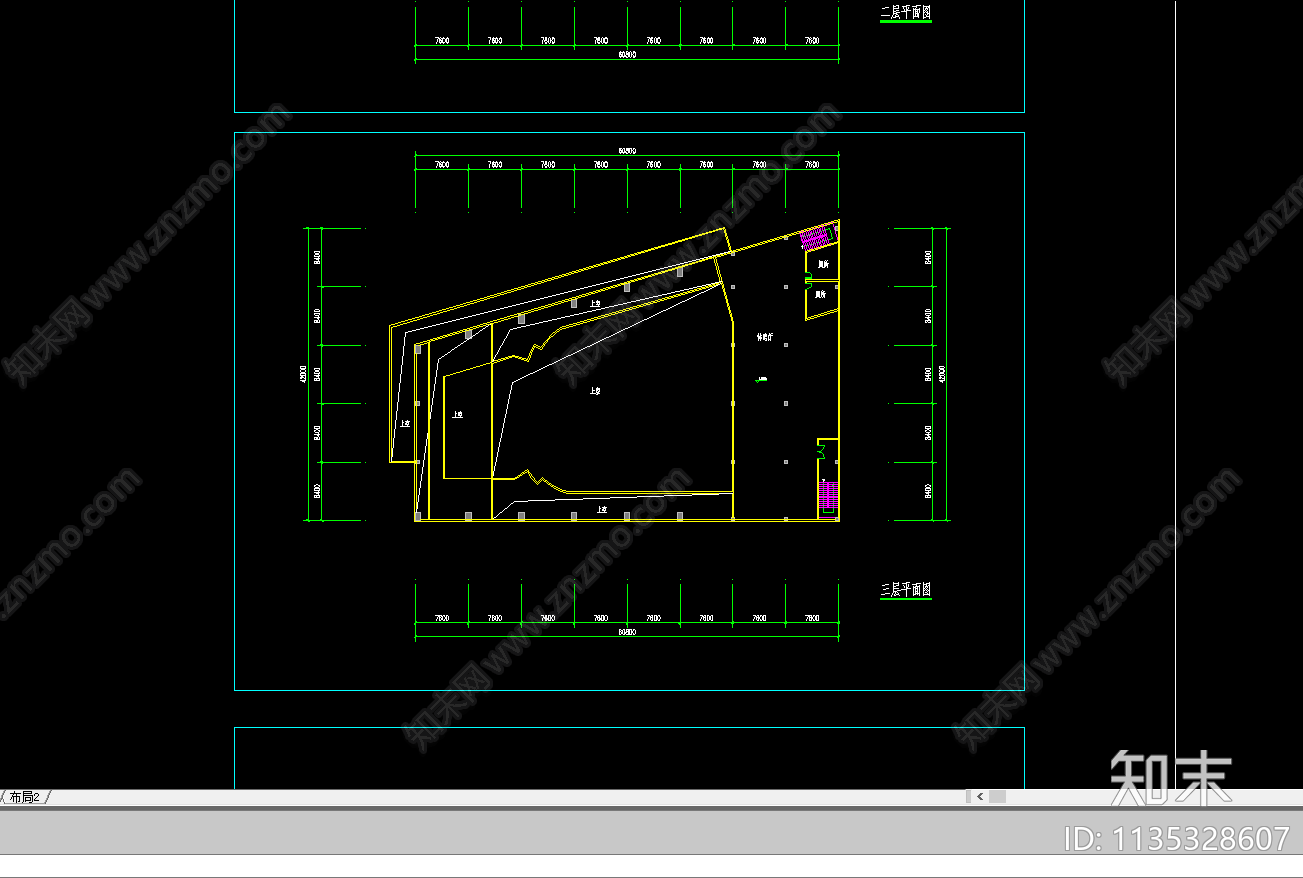Select the 二层平面图 title text at top
The height and width of the screenshot is (878, 1303).
pyautogui.click(x=905, y=12)
